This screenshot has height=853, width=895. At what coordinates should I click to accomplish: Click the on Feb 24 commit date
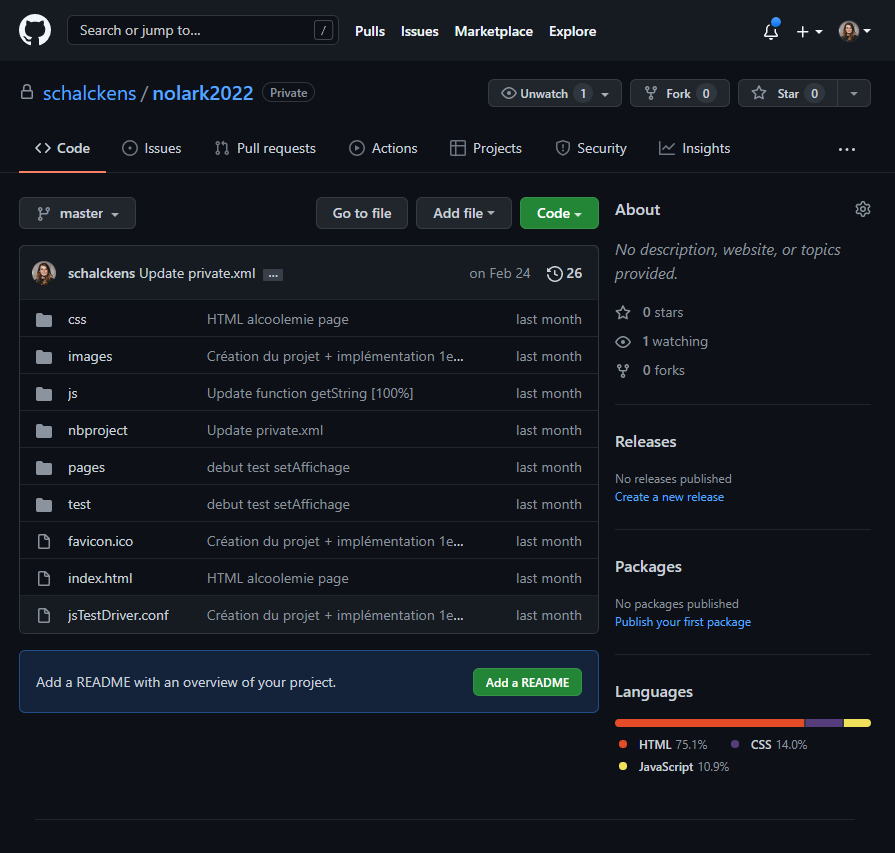(x=499, y=273)
